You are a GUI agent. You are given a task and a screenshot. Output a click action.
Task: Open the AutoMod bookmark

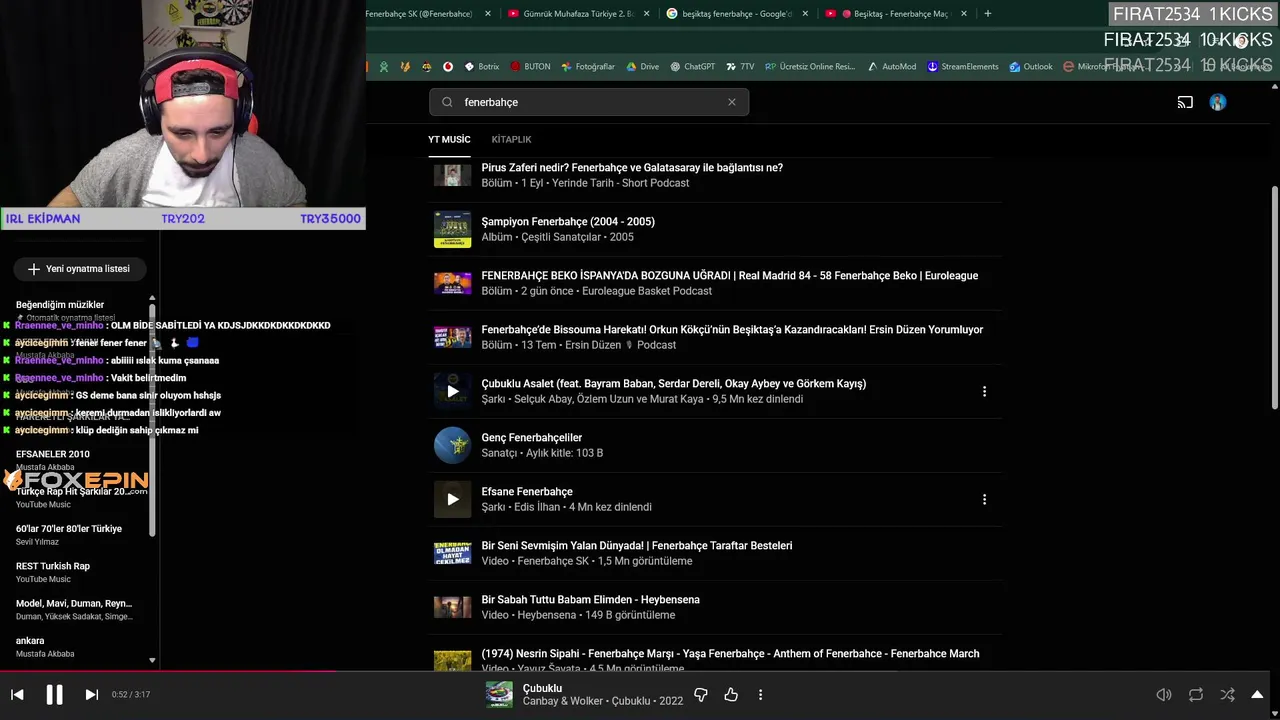pyautogui.click(x=891, y=67)
